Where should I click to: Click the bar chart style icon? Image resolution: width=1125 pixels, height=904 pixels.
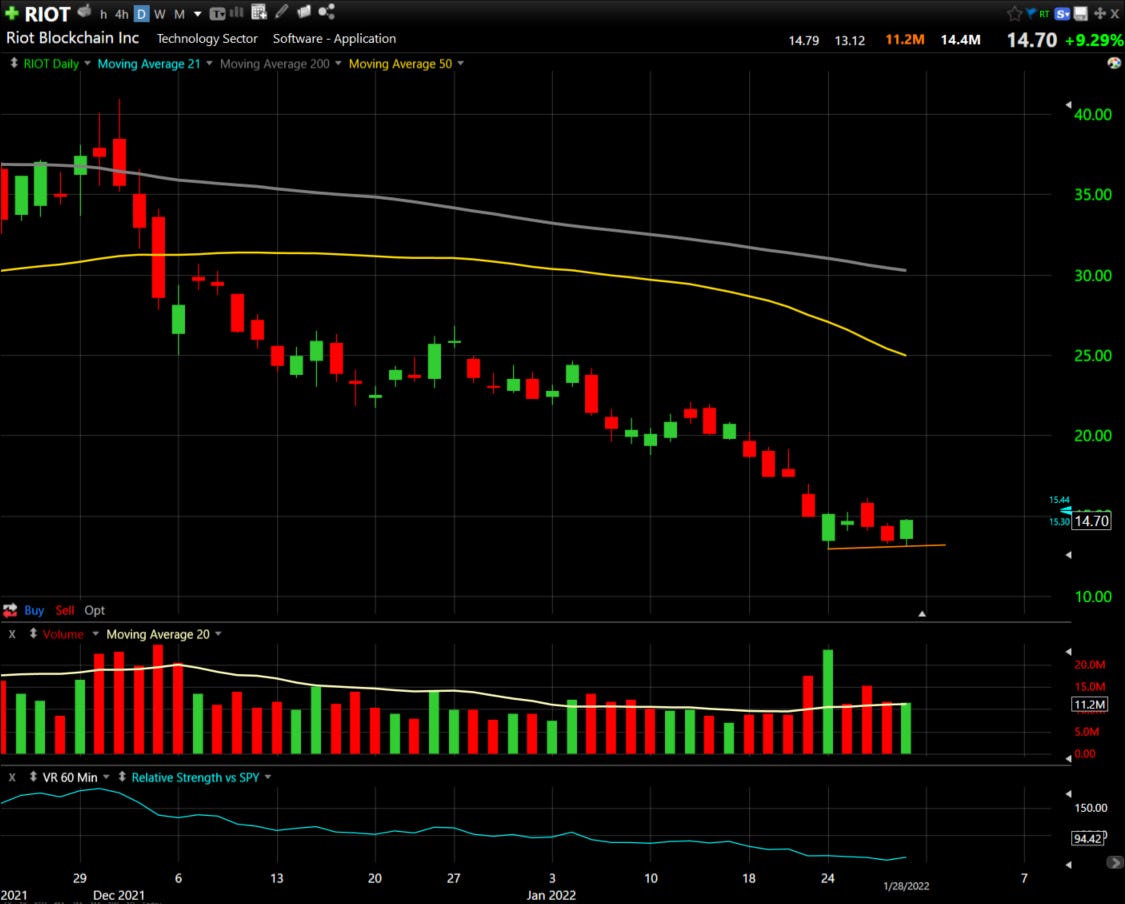[x=236, y=12]
